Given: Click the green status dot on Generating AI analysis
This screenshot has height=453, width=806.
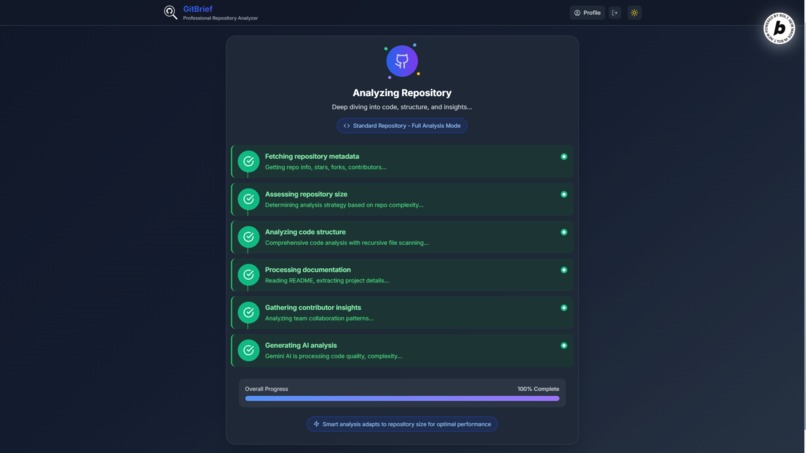Looking at the screenshot, I should tap(564, 346).
